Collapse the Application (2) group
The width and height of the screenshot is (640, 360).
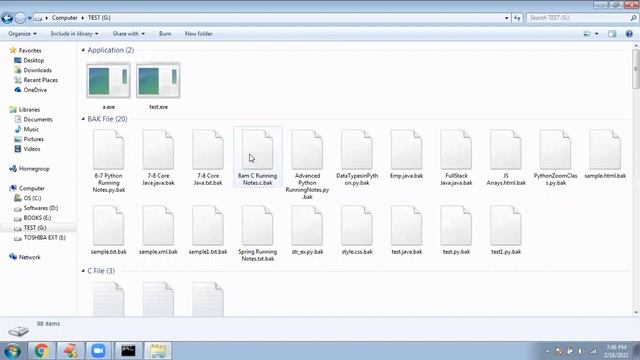(x=83, y=50)
